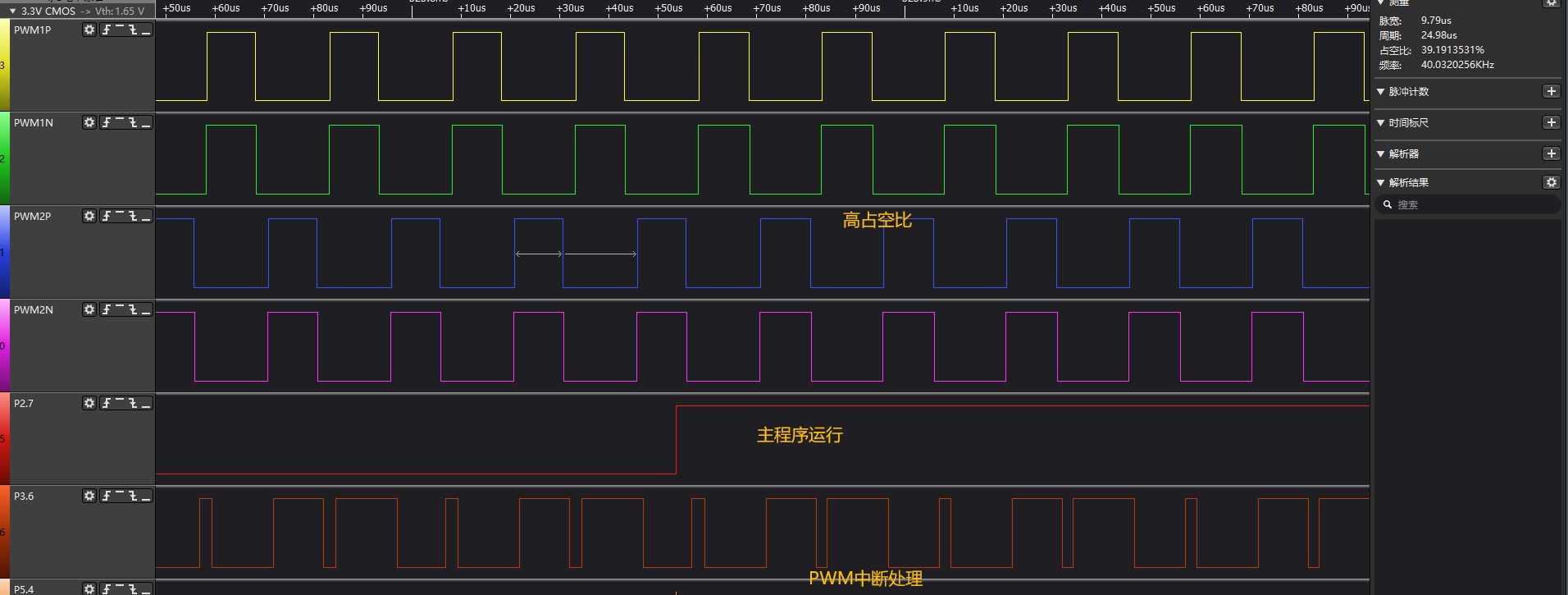Viewport: 1568px width, 595px height.
Task: Click the period value 24.98us
Action: pos(1439,35)
